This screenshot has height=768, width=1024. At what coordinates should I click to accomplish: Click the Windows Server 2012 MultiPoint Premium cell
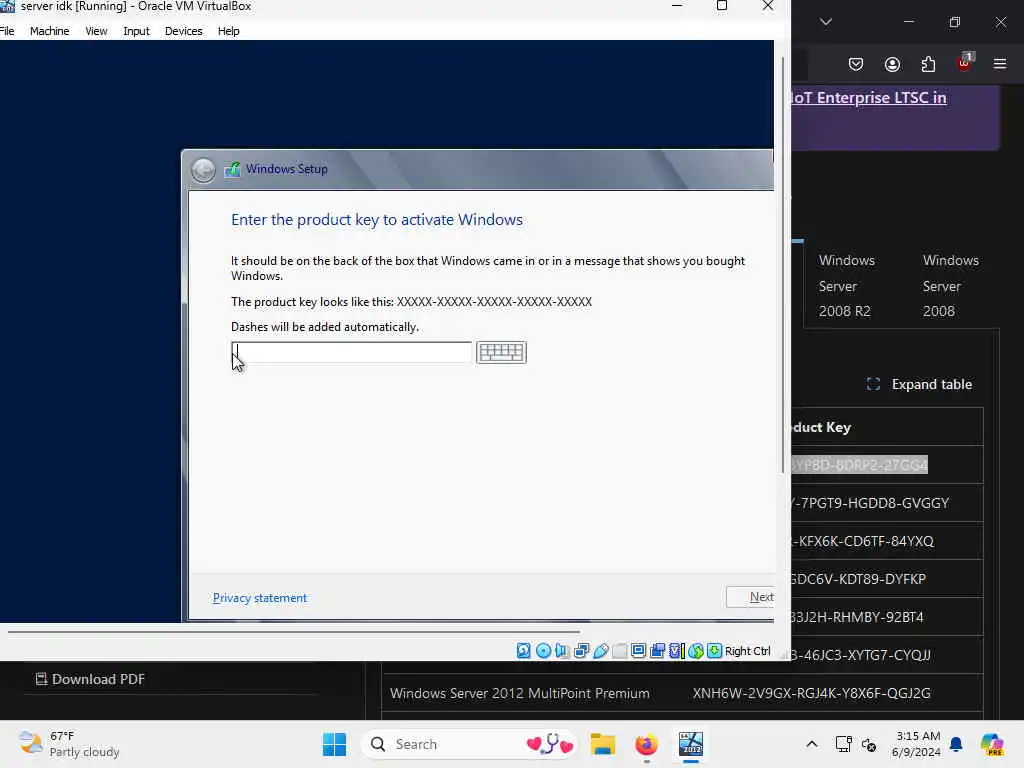(x=520, y=693)
